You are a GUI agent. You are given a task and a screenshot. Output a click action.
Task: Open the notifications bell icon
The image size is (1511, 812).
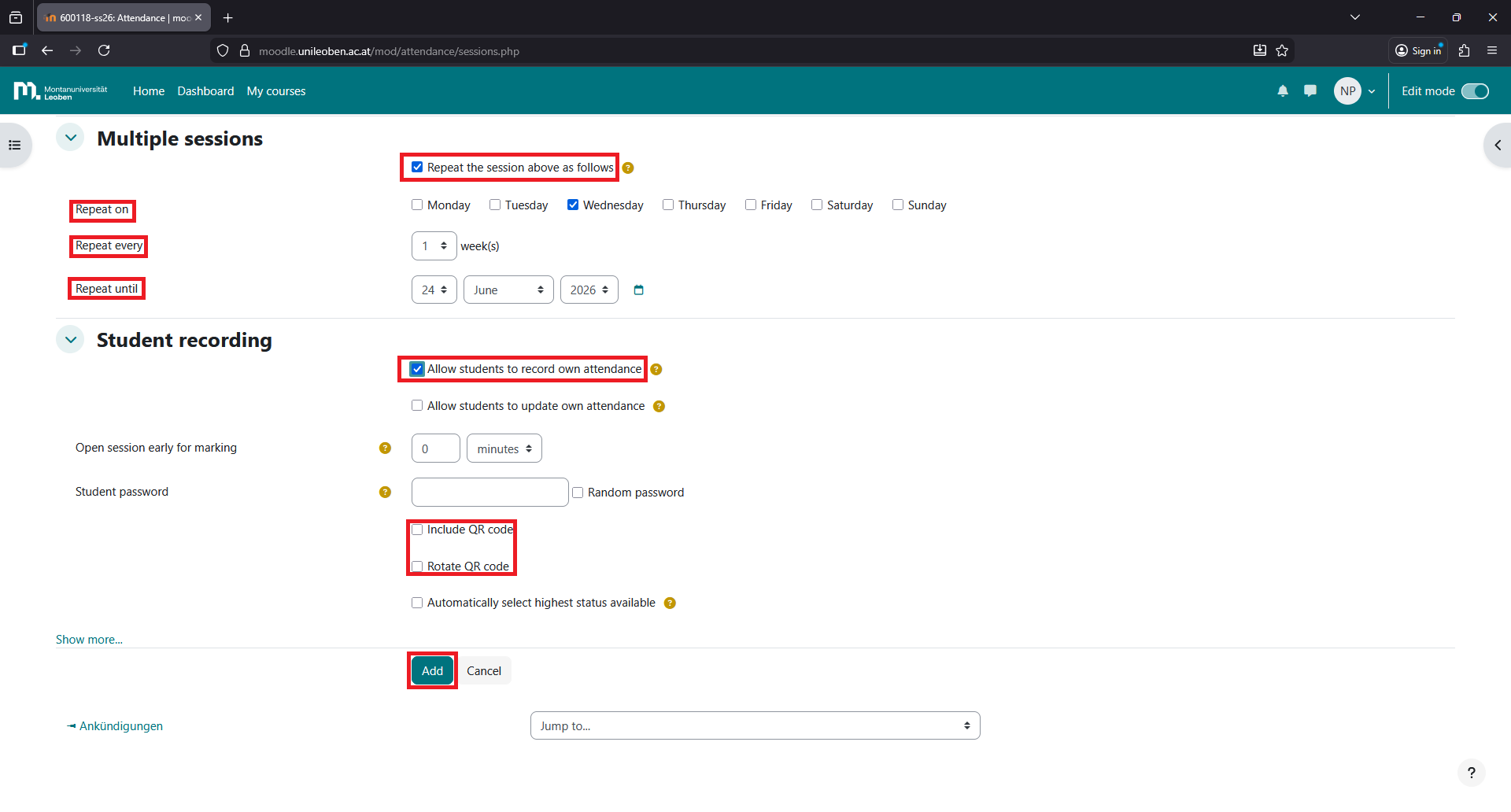(1283, 91)
